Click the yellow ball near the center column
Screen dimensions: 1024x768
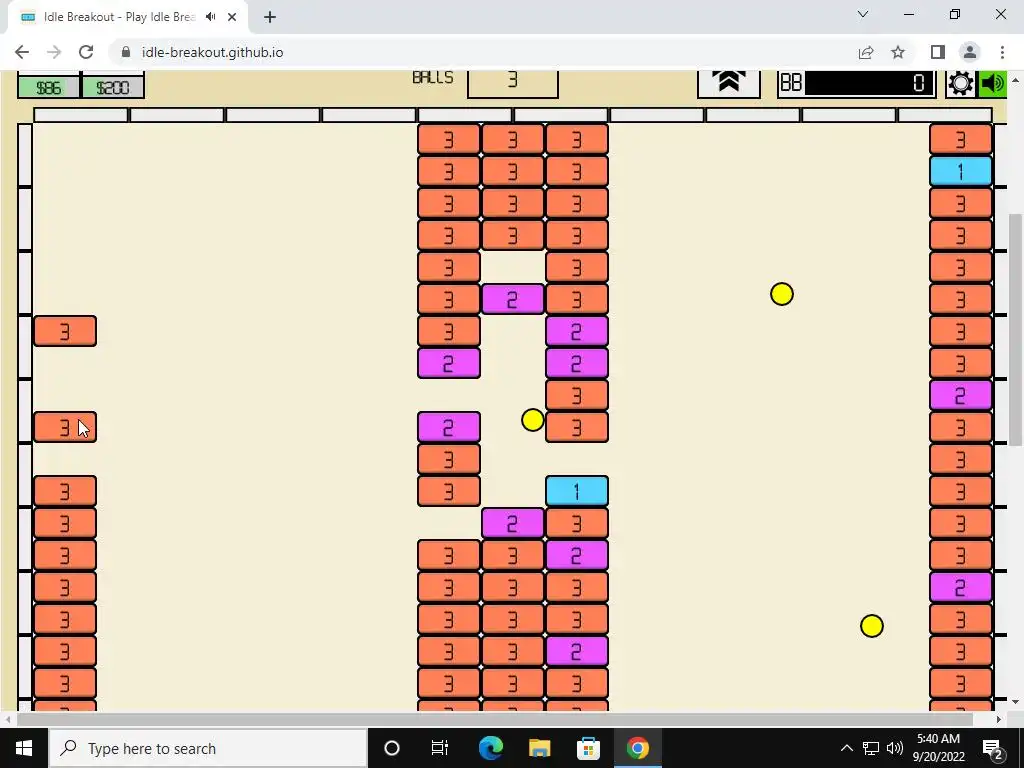(x=533, y=420)
